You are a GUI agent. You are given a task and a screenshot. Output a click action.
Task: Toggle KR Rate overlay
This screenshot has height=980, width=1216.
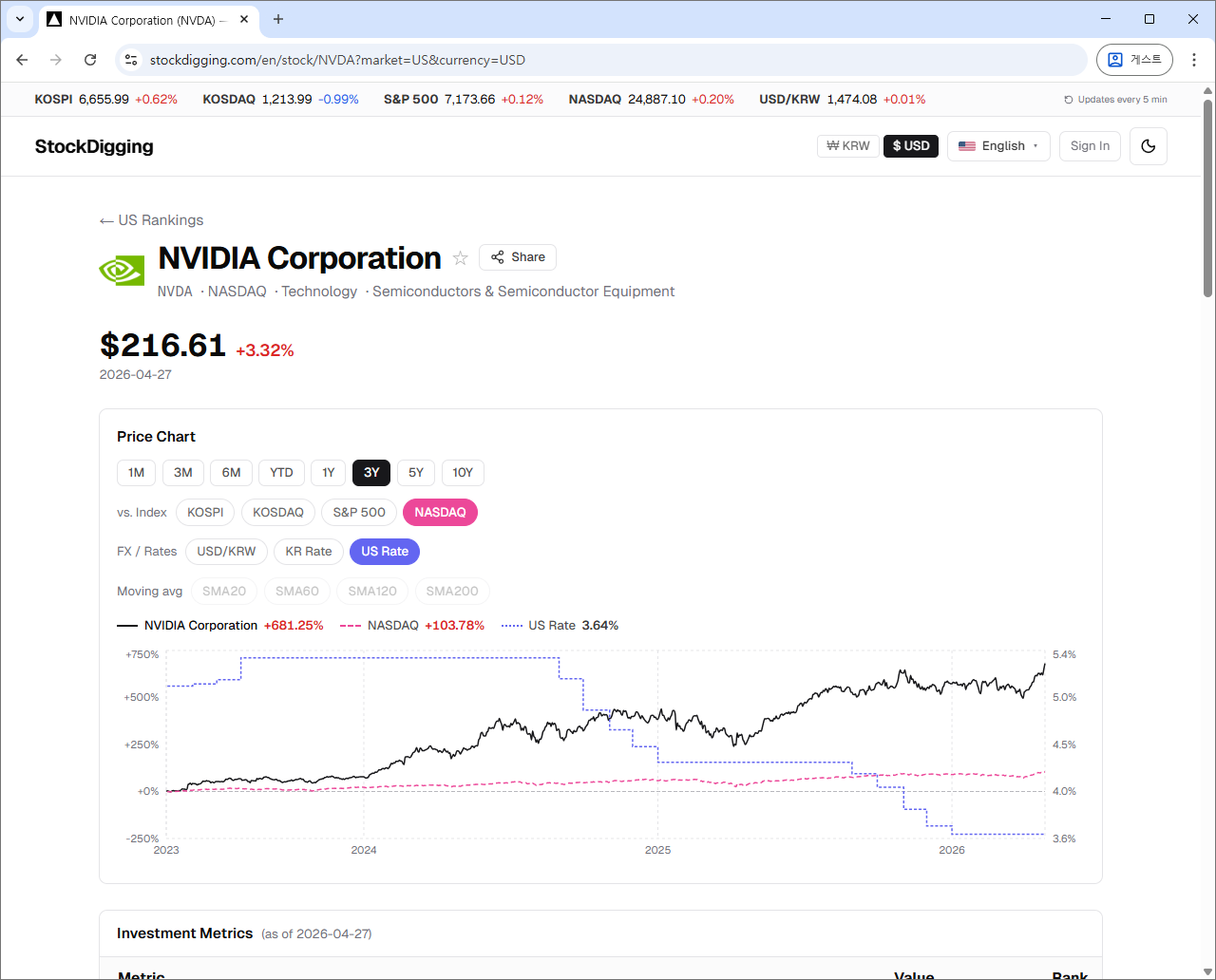[x=309, y=552]
